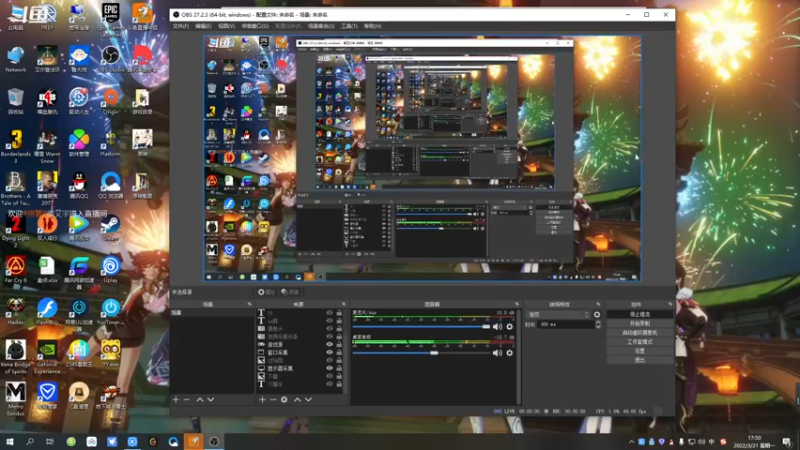
Task: Open the 渐变 transition type dropdown
Action: click(558, 315)
